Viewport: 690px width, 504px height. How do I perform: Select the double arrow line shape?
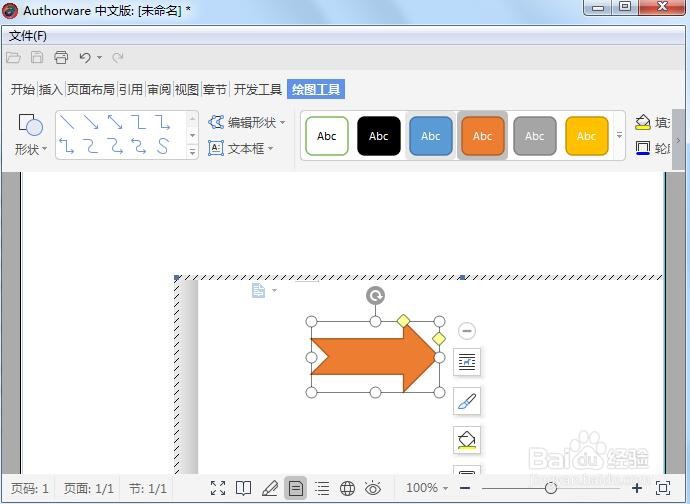coord(115,122)
